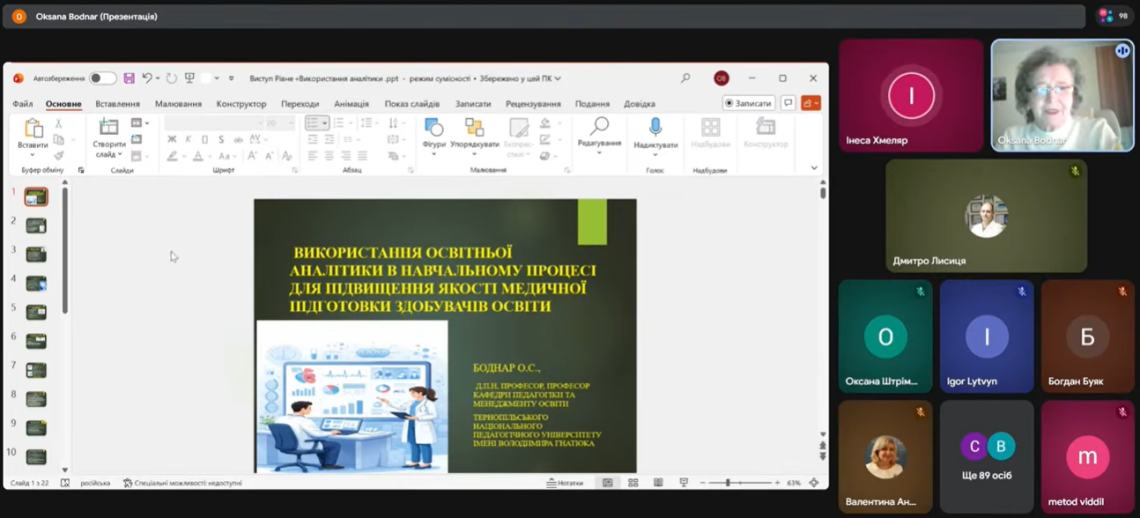Click the purple Save disk icon
The image size is (1140, 518).
click(129, 78)
